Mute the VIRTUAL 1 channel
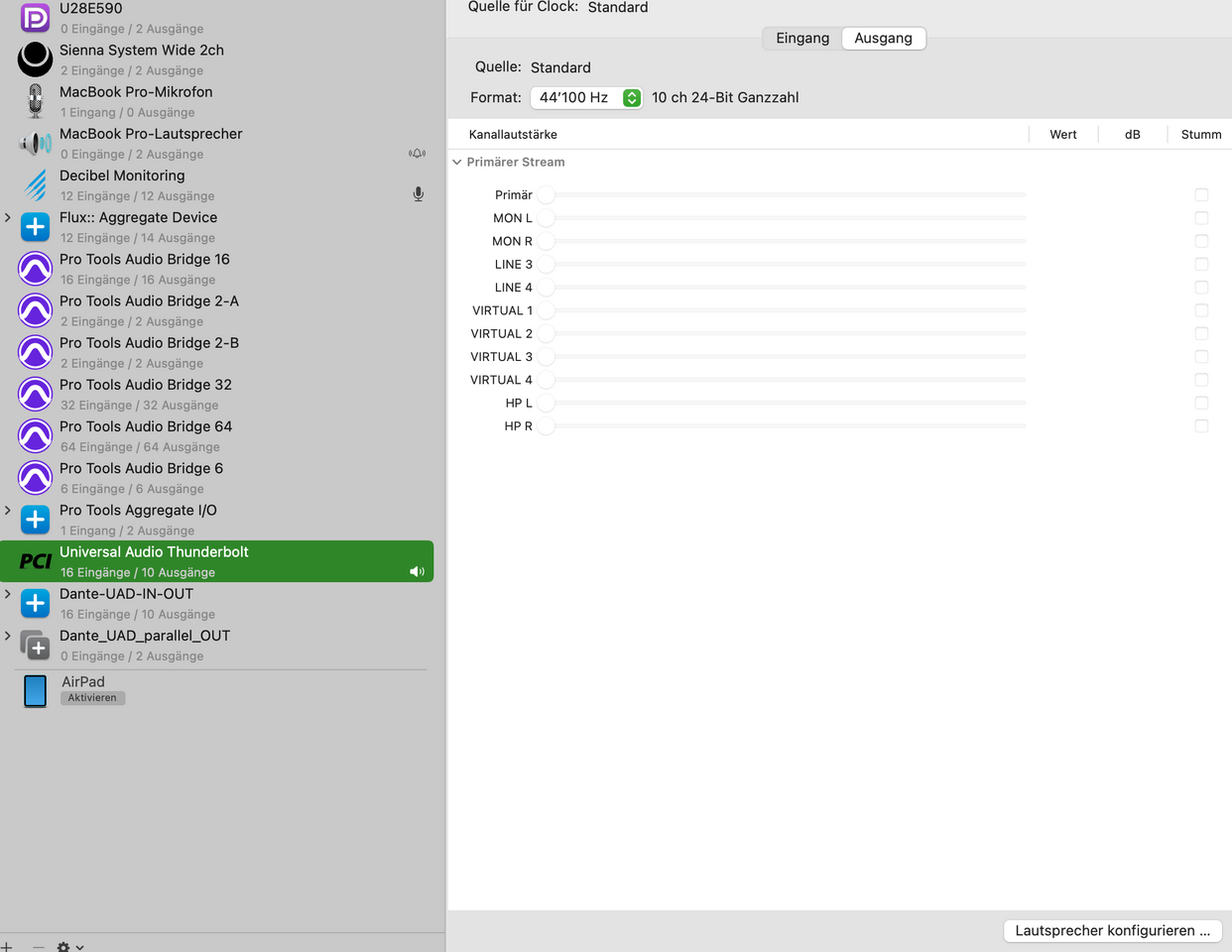Screen dimensions: 1232x952 point(1201,310)
